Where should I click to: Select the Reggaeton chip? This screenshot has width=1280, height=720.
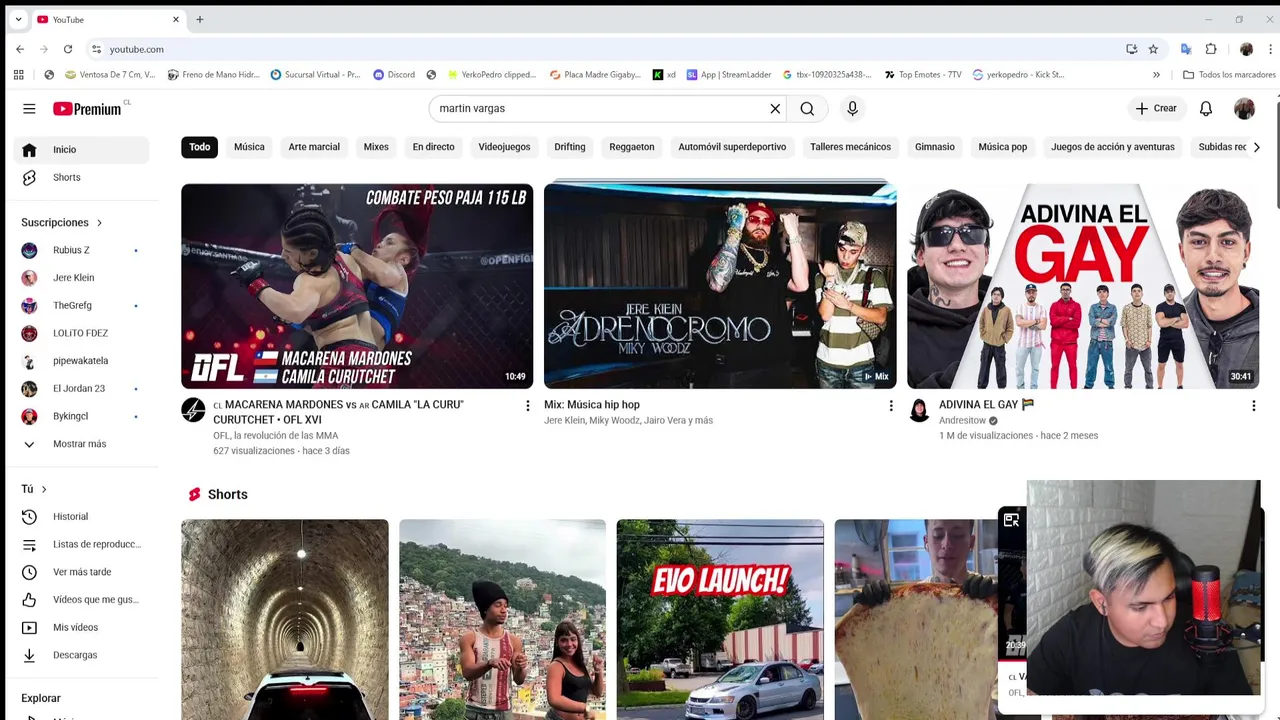coord(632,147)
